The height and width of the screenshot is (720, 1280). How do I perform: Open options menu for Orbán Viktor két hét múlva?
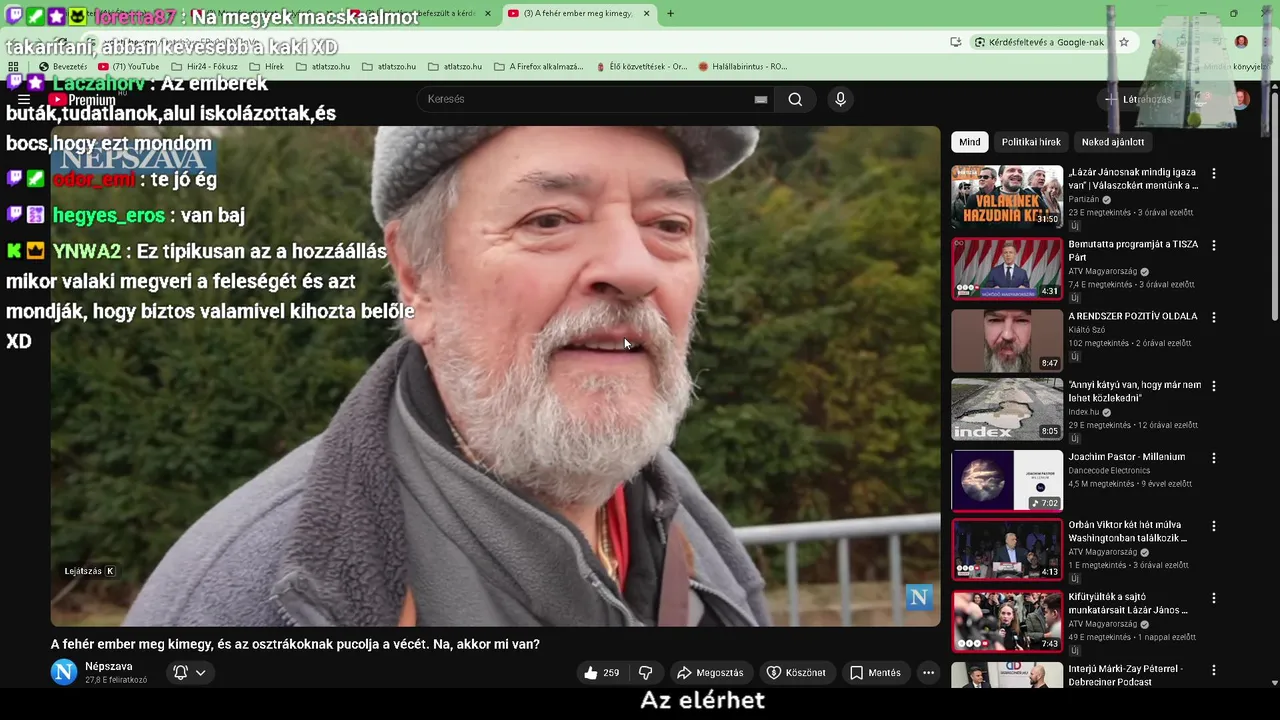click(x=1214, y=526)
